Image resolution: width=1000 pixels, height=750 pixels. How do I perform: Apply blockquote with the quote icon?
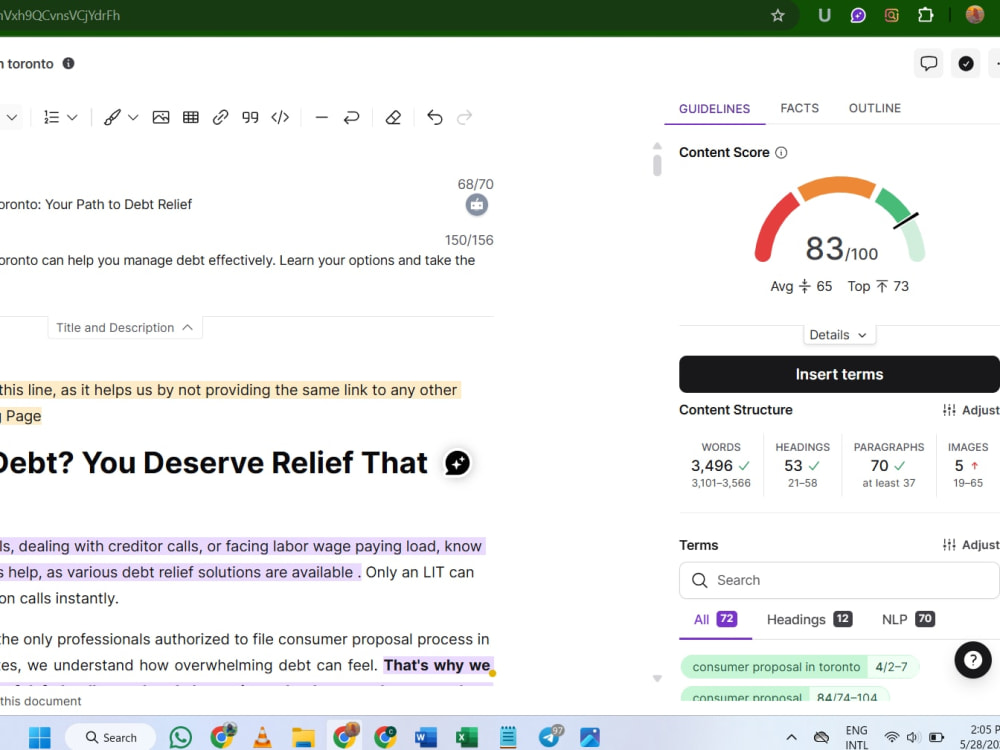click(x=250, y=117)
